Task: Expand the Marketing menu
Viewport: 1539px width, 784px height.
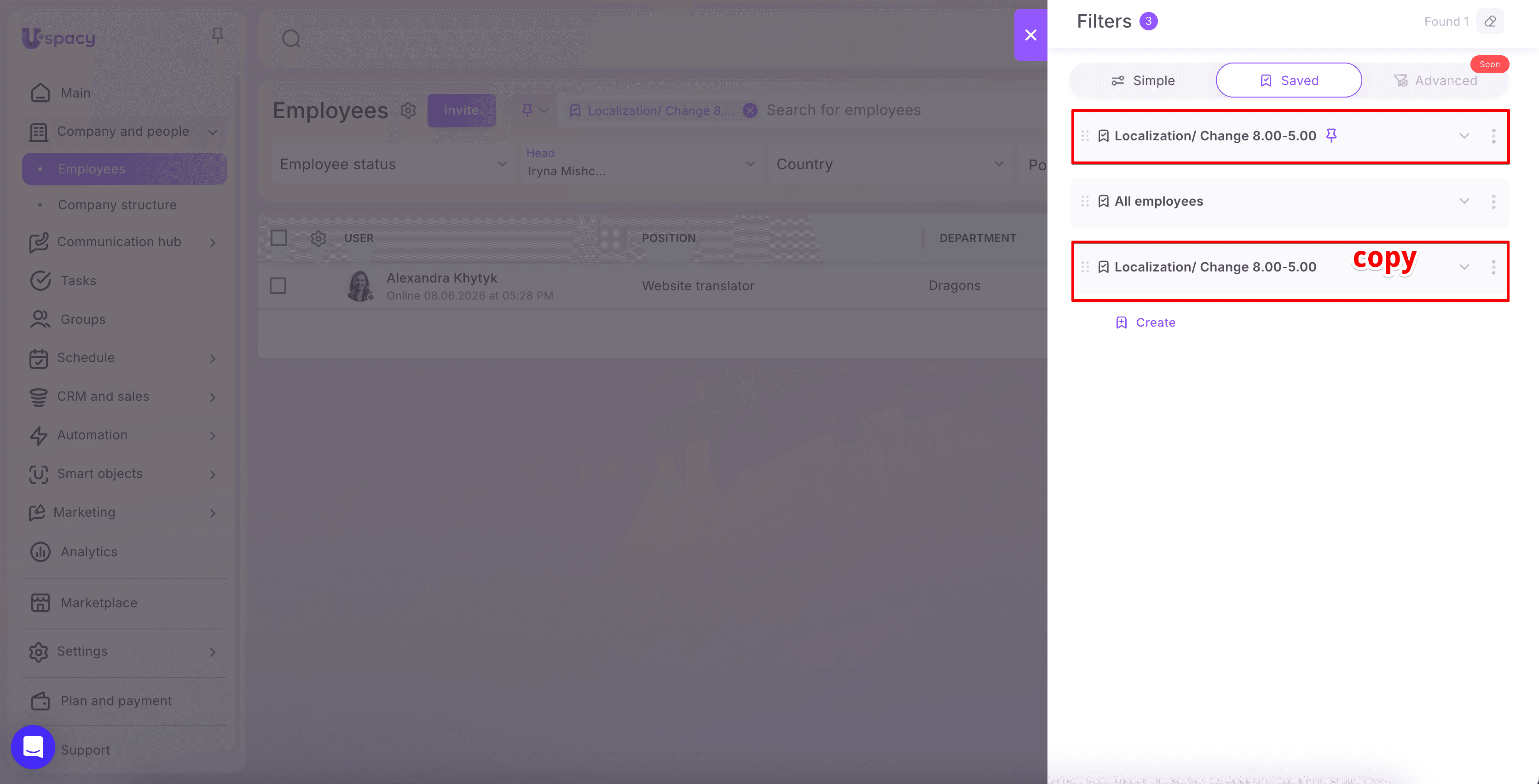Action: click(212, 513)
